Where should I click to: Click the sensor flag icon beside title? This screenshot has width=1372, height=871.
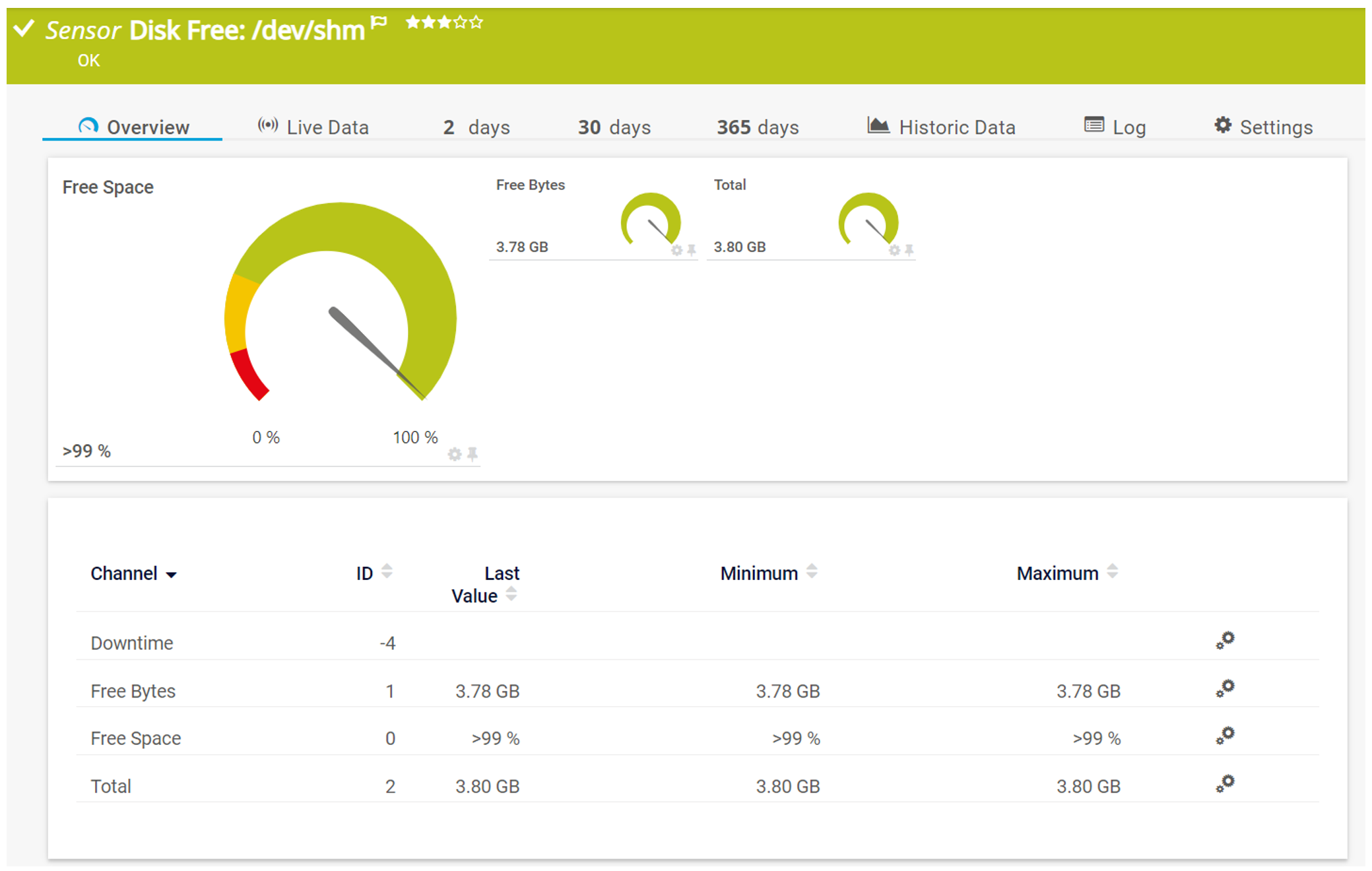(x=379, y=23)
